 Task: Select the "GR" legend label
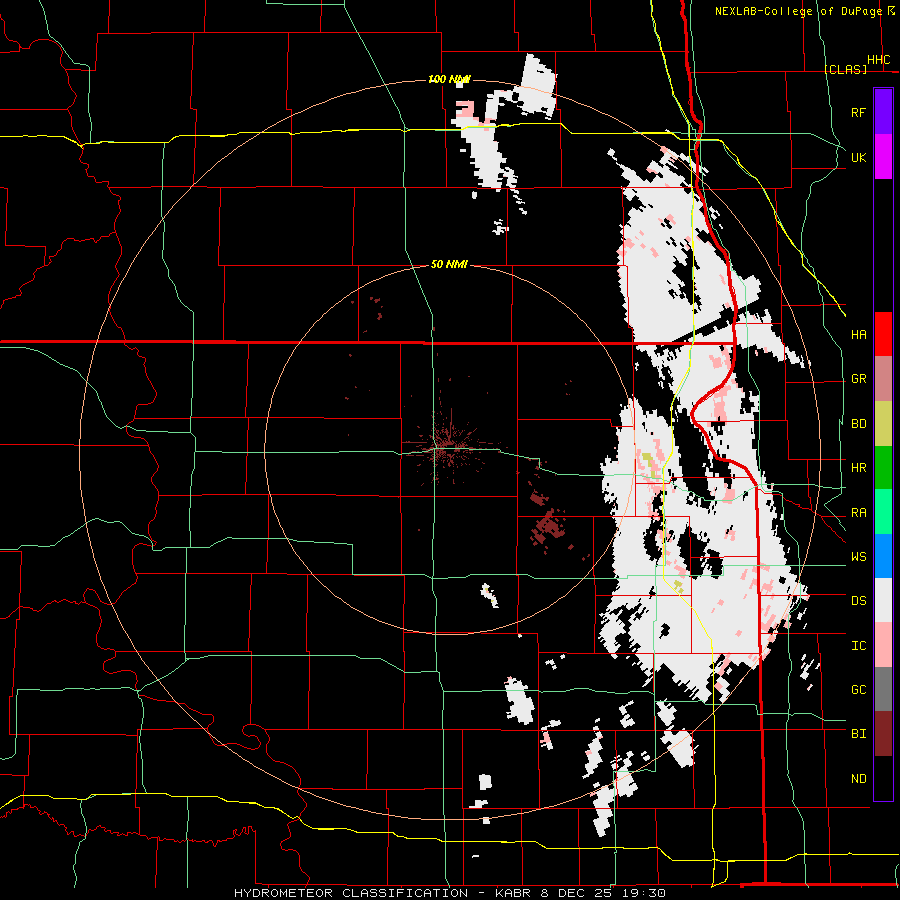coord(858,379)
